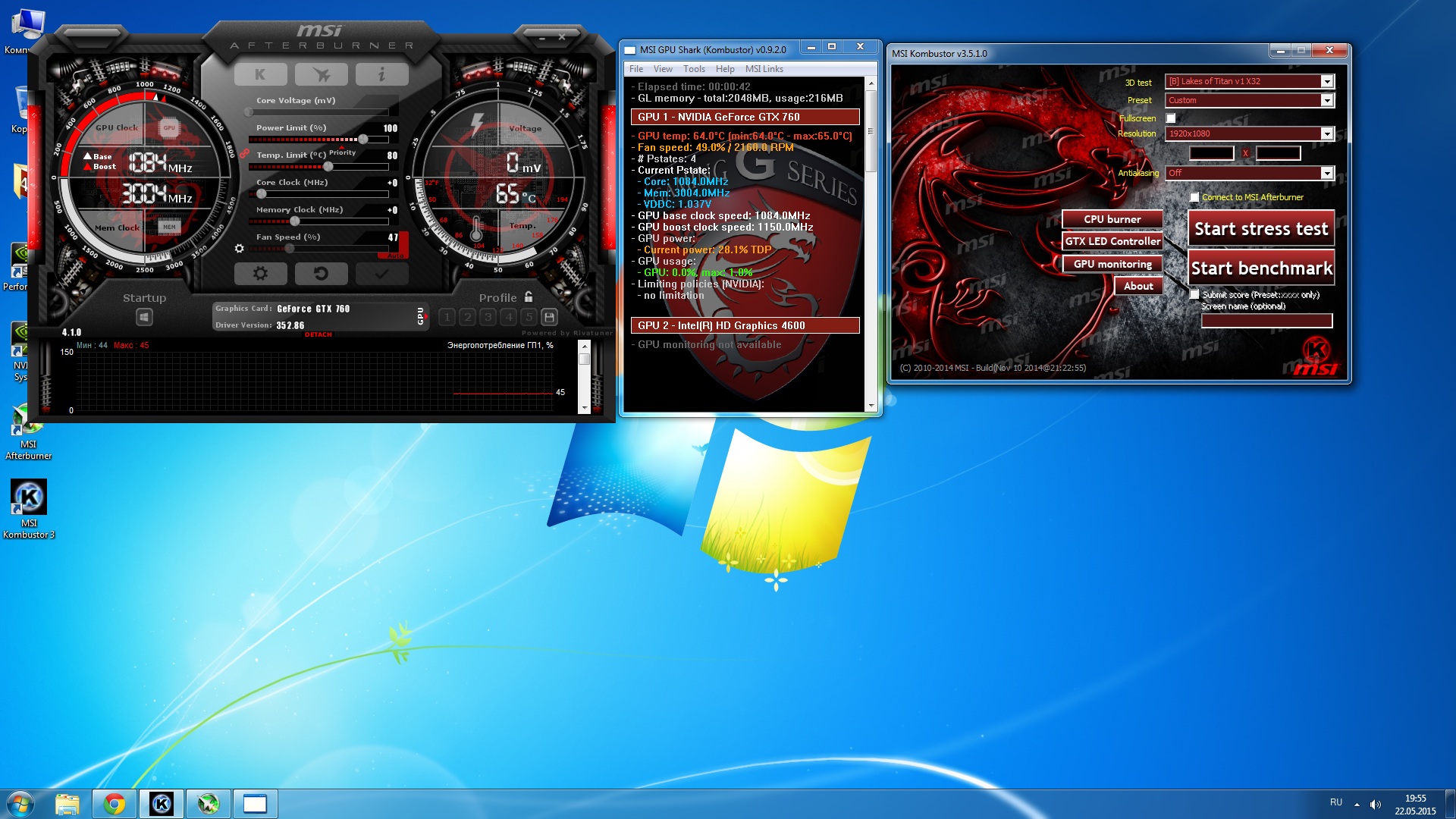Open fan speed gear settings icon
This screenshot has height=819, width=1456.
tap(240, 248)
